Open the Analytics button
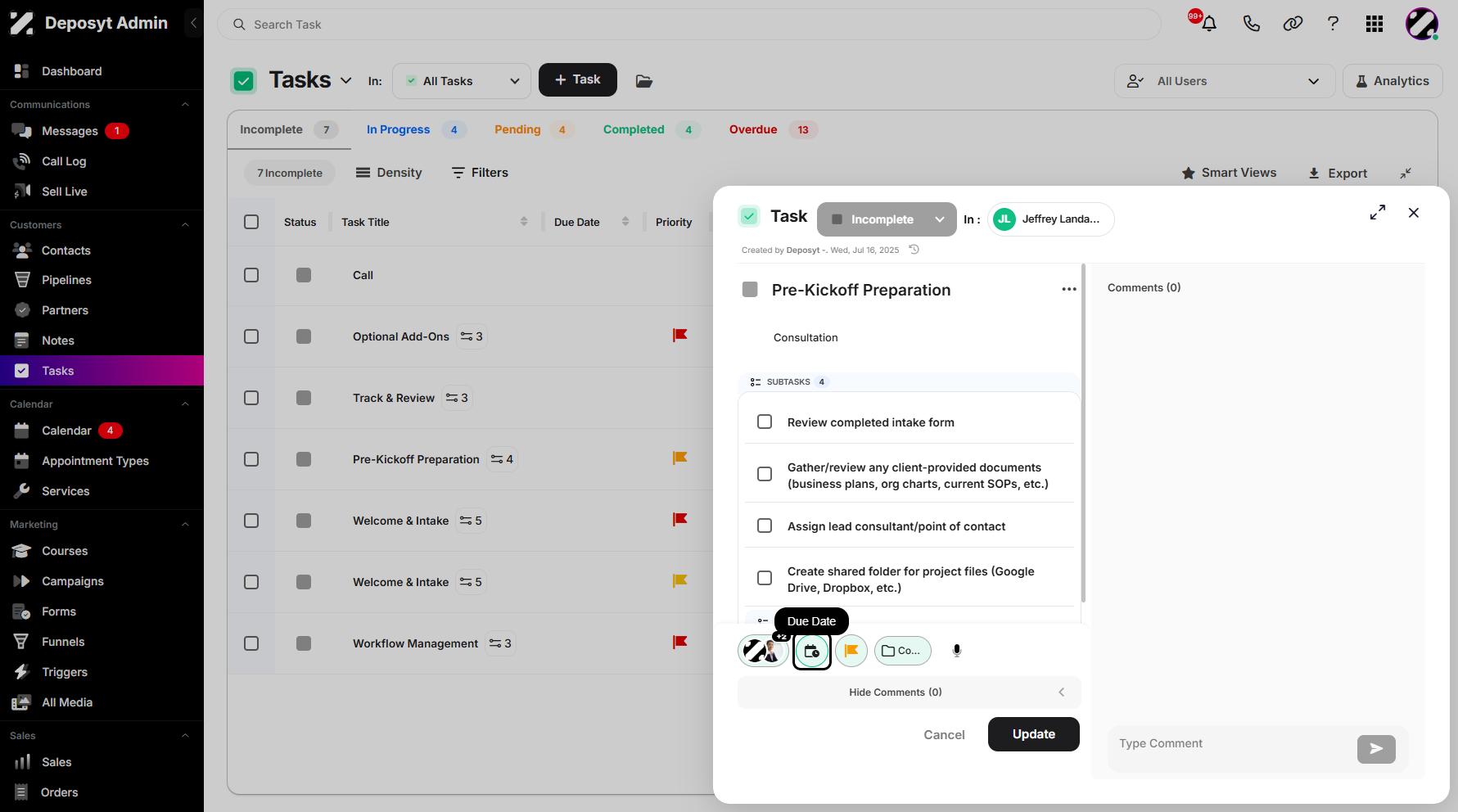The height and width of the screenshot is (812, 1458). (x=1393, y=81)
